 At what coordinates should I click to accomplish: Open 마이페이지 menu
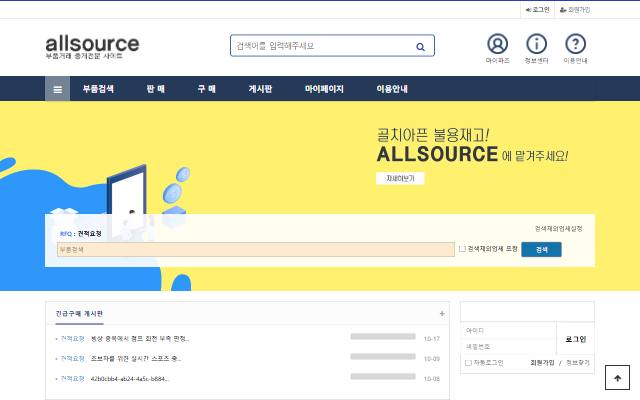coord(324,89)
